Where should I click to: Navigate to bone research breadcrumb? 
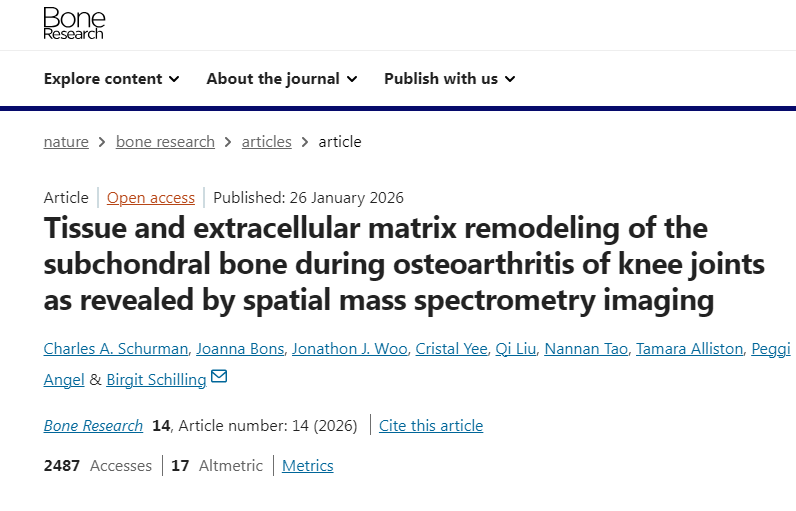coord(165,142)
